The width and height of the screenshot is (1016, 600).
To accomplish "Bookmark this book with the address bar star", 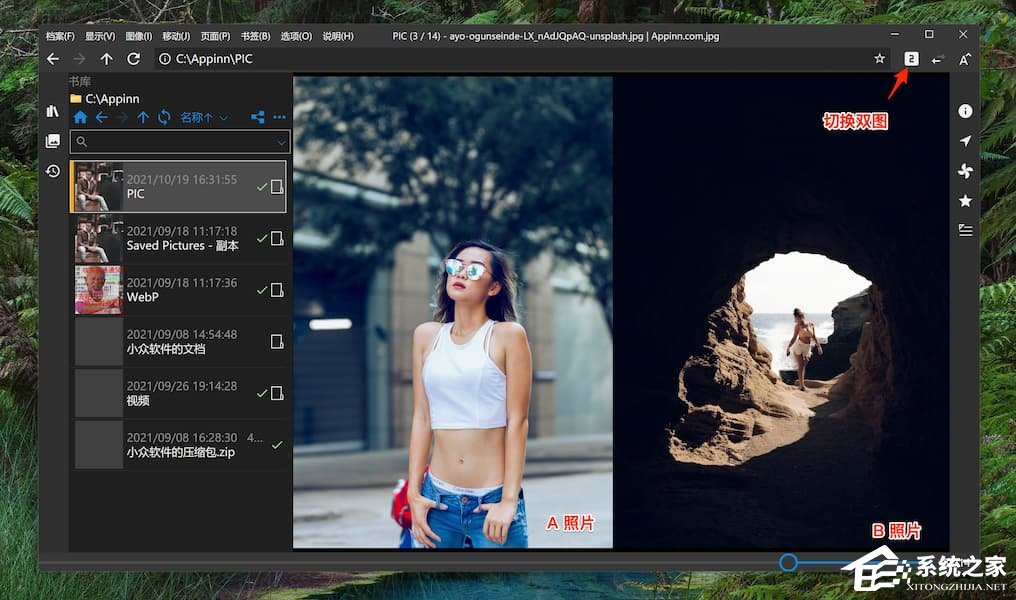I will pyautogui.click(x=879, y=59).
